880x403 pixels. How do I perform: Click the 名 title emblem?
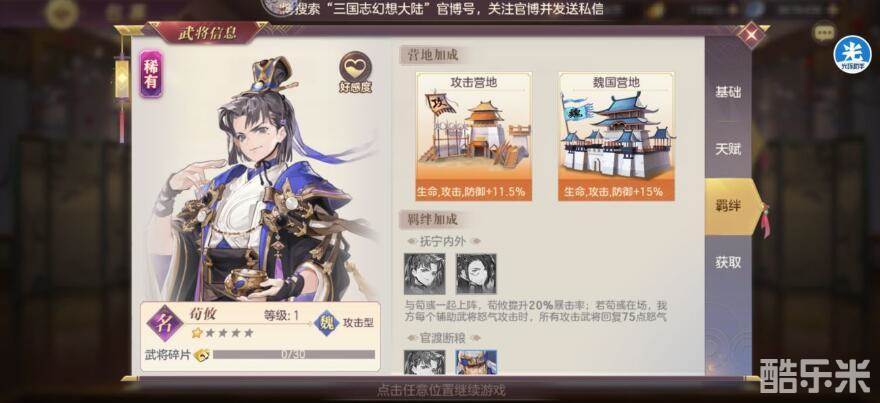164,323
